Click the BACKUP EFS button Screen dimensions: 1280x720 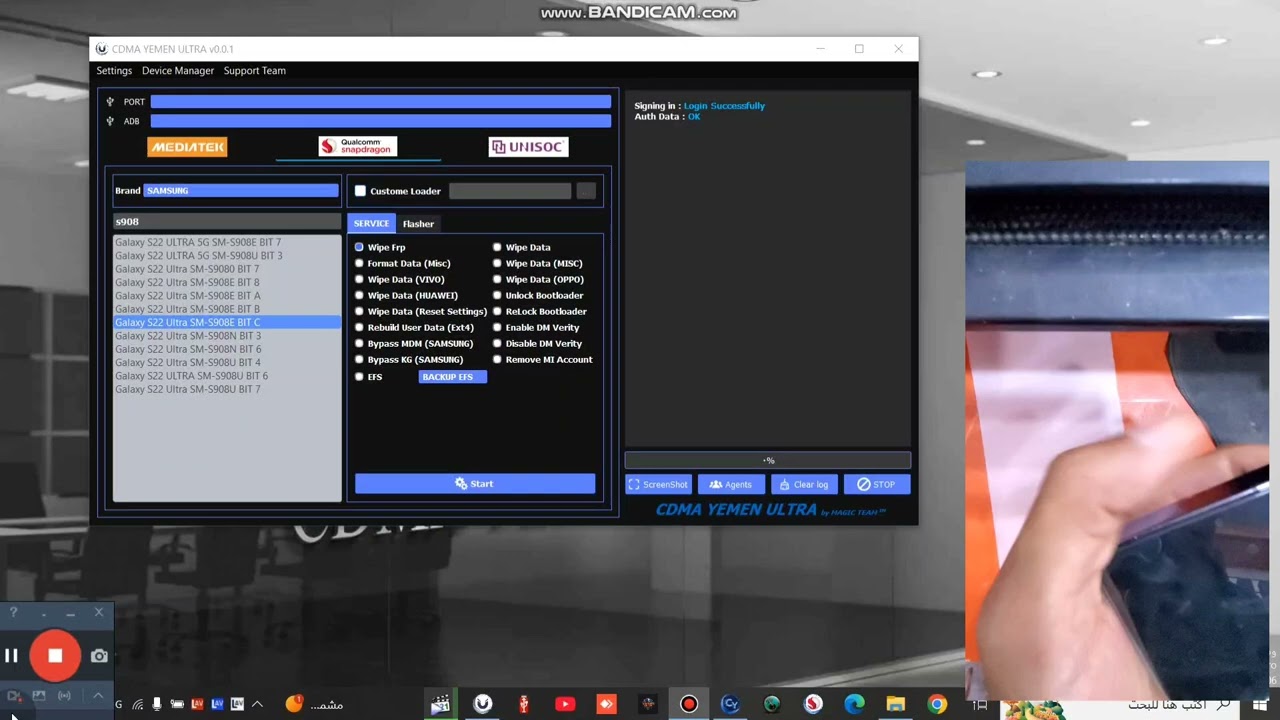[x=453, y=377]
